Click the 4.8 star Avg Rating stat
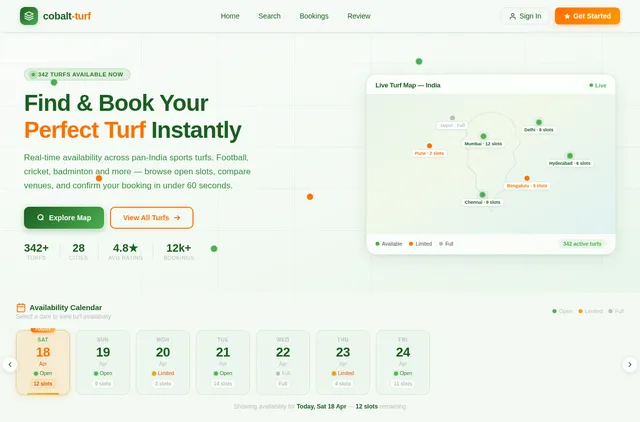Screen dimensions: 640x422 [125, 251]
